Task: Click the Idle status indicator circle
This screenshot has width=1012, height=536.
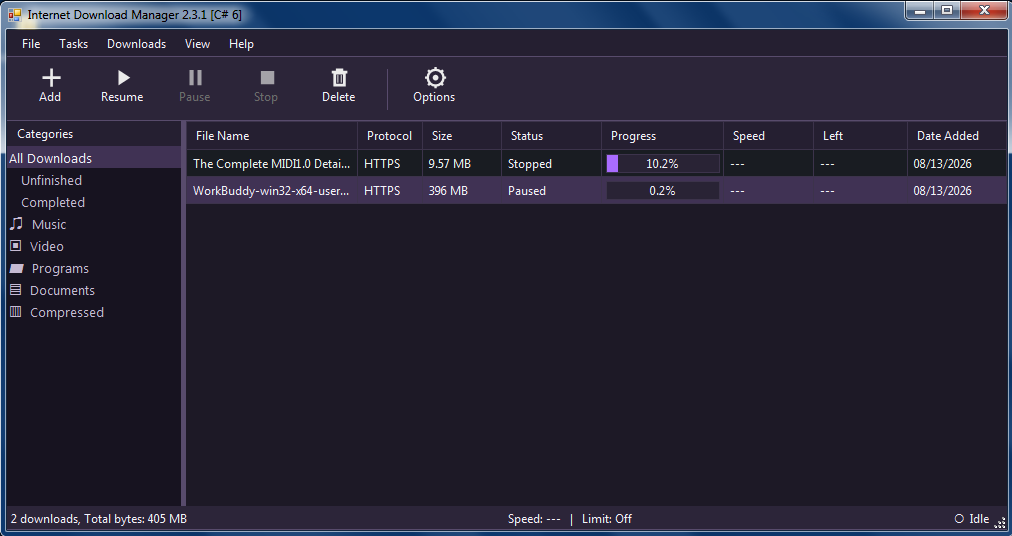Action: [x=959, y=519]
